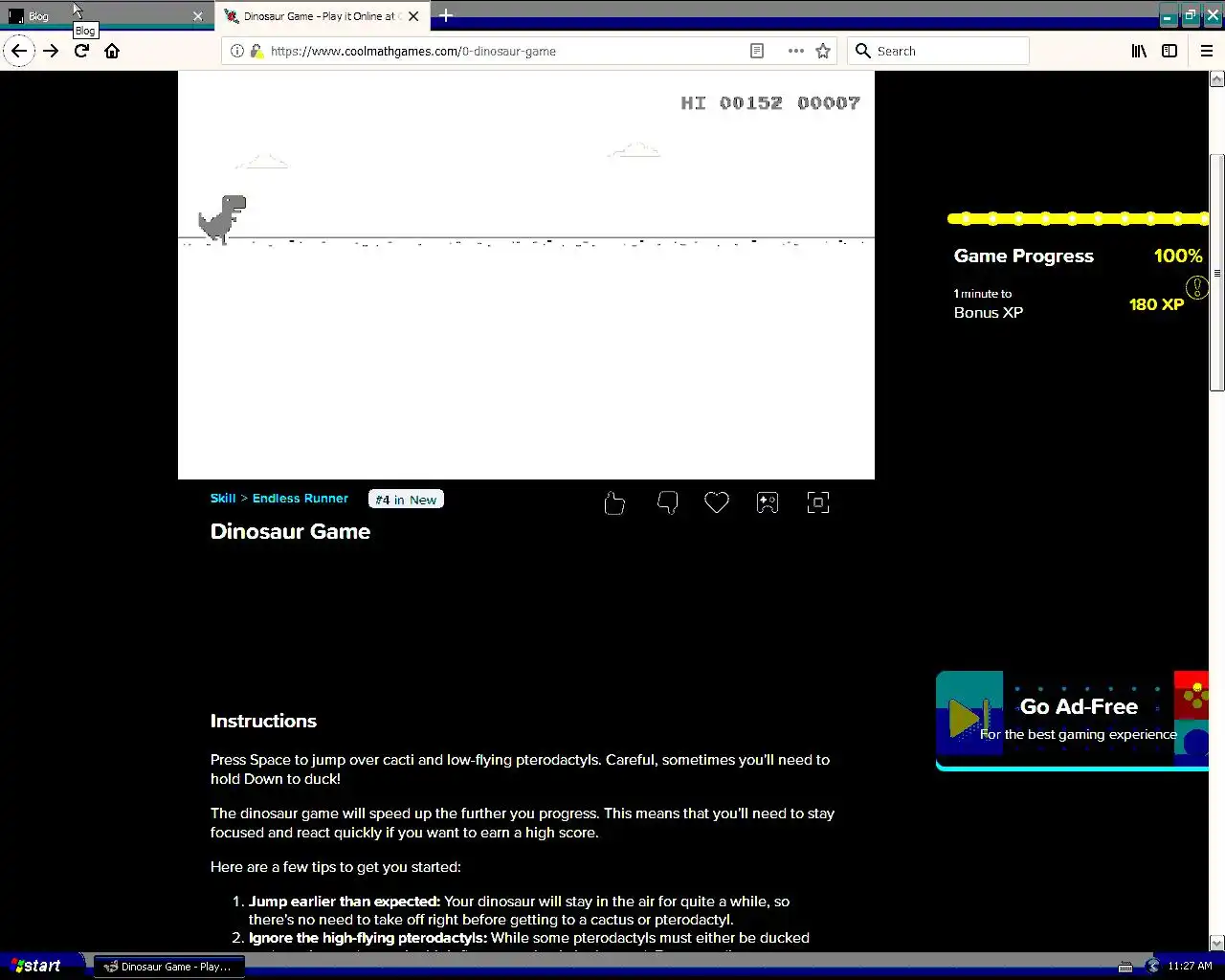
Task: Click the scrollbar down arrow
Action: pos(1216,943)
